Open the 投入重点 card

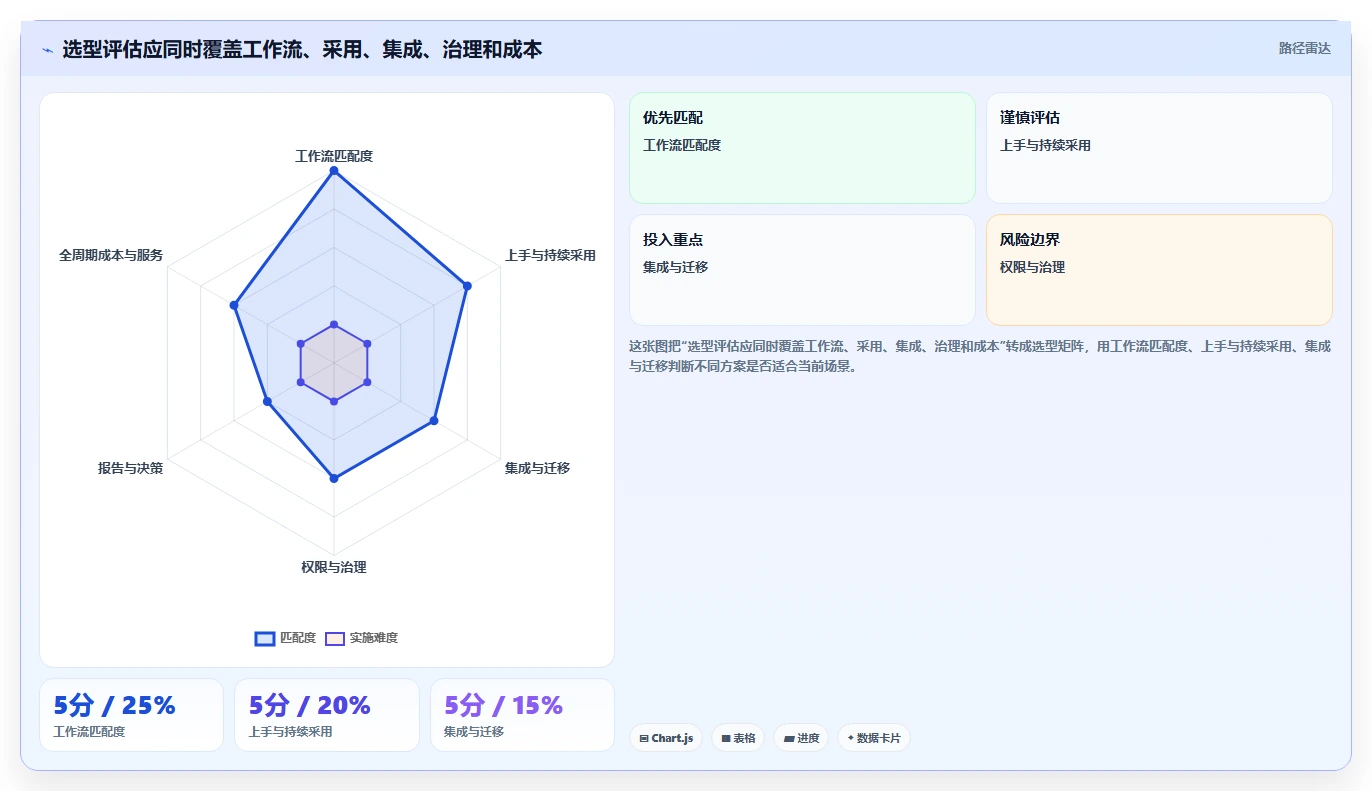point(802,270)
